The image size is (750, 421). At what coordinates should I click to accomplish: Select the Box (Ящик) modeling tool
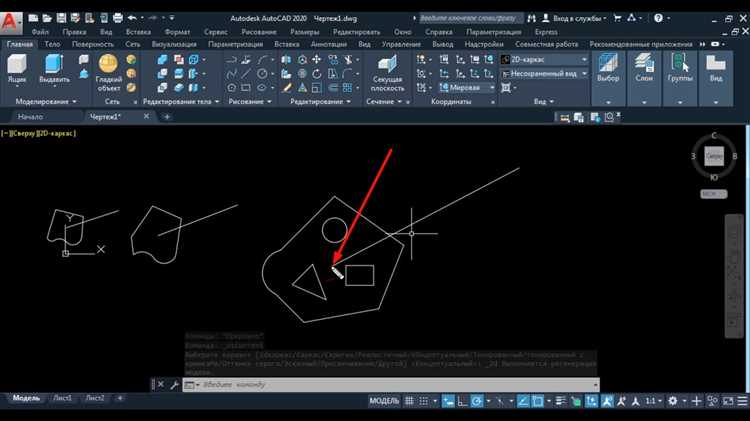tap(17, 69)
